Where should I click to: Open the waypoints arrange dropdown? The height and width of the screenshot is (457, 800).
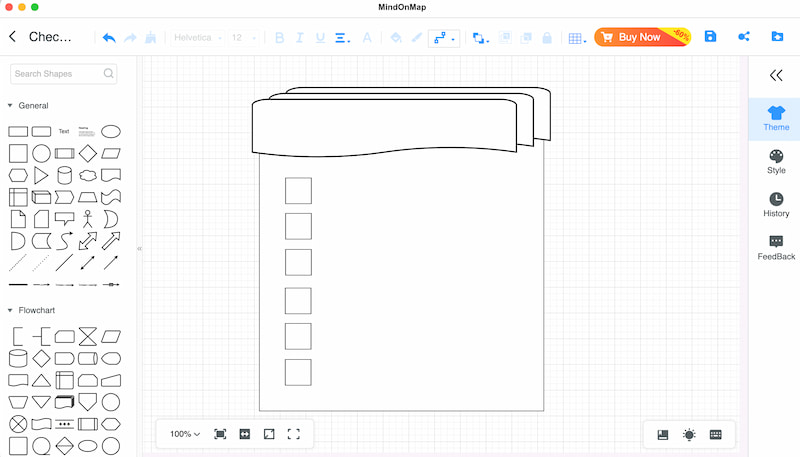click(x=480, y=38)
